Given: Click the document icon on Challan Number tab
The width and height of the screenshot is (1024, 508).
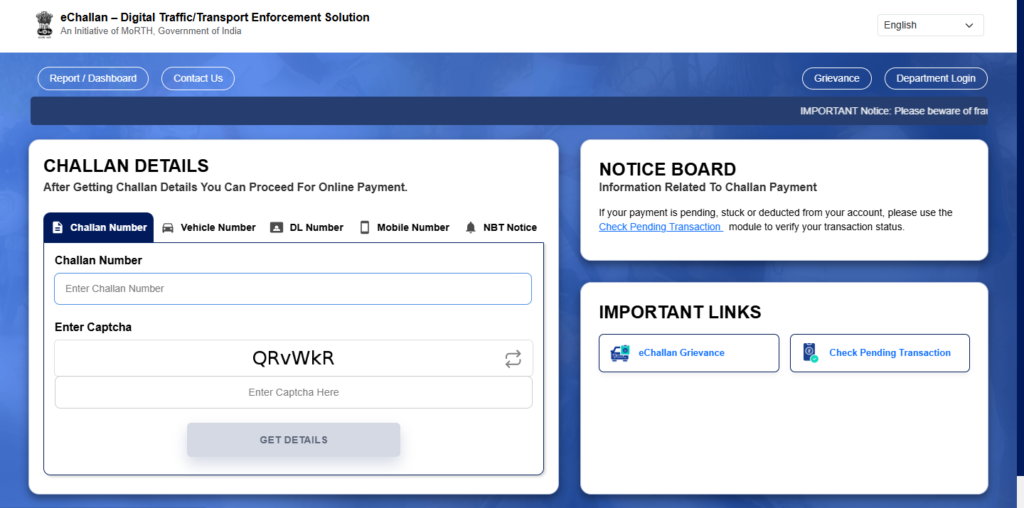Looking at the screenshot, I should click(x=57, y=227).
